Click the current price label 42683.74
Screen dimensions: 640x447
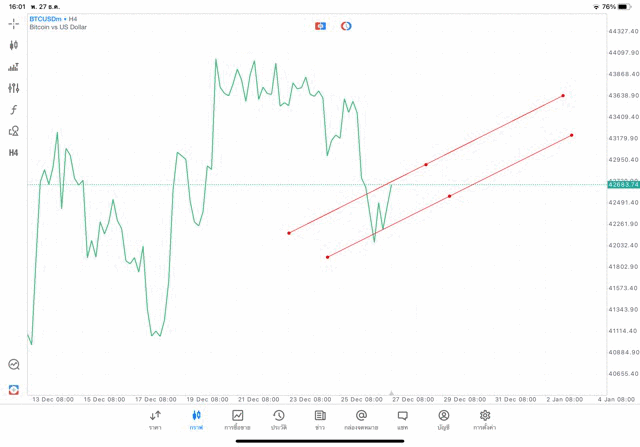(x=623, y=185)
